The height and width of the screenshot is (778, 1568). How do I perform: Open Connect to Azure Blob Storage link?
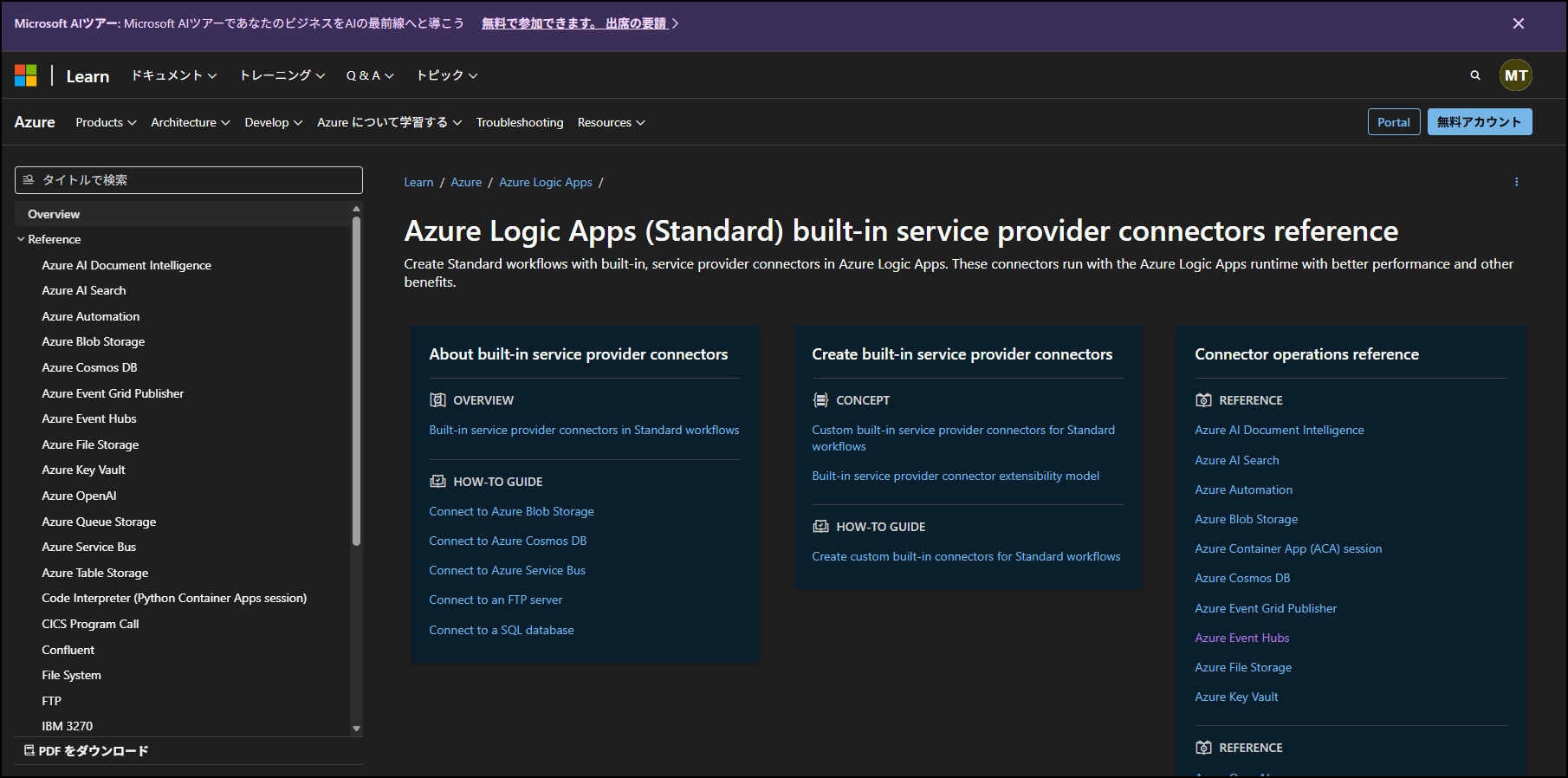(x=511, y=511)
